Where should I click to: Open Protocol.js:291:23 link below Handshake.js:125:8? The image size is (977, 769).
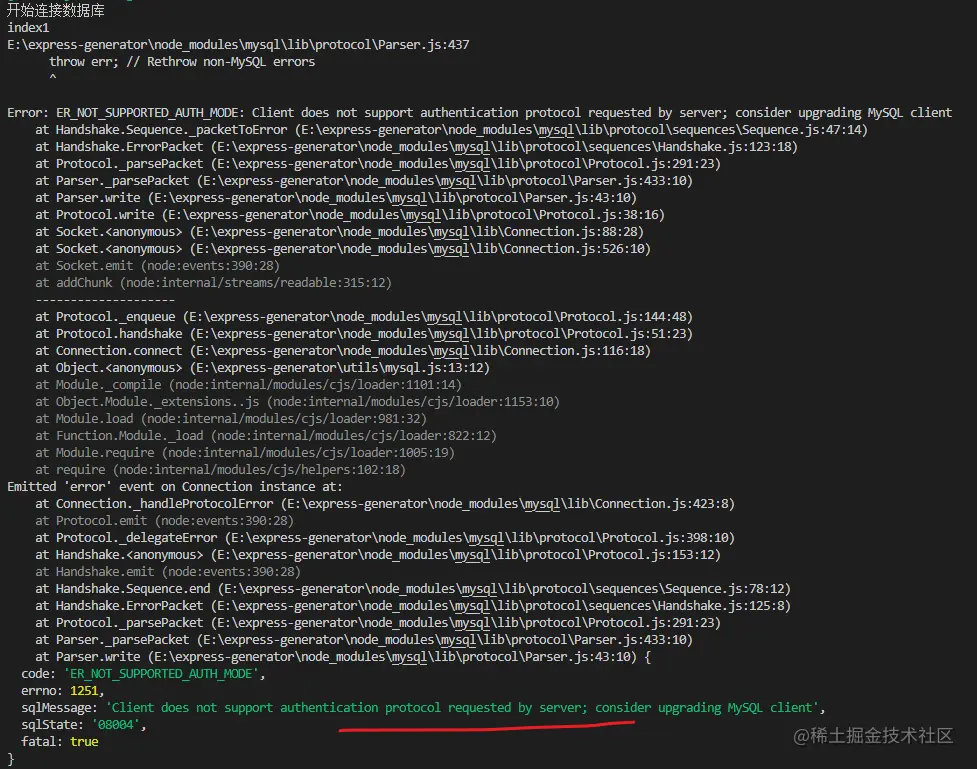pos(465,623)
